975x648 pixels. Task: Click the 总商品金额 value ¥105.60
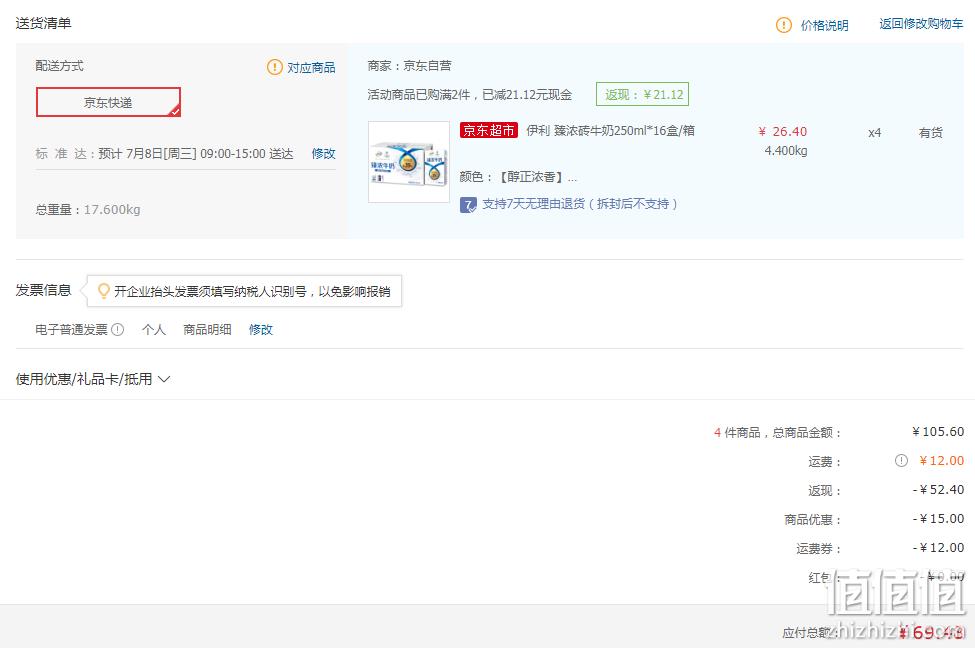pos(938,432)
